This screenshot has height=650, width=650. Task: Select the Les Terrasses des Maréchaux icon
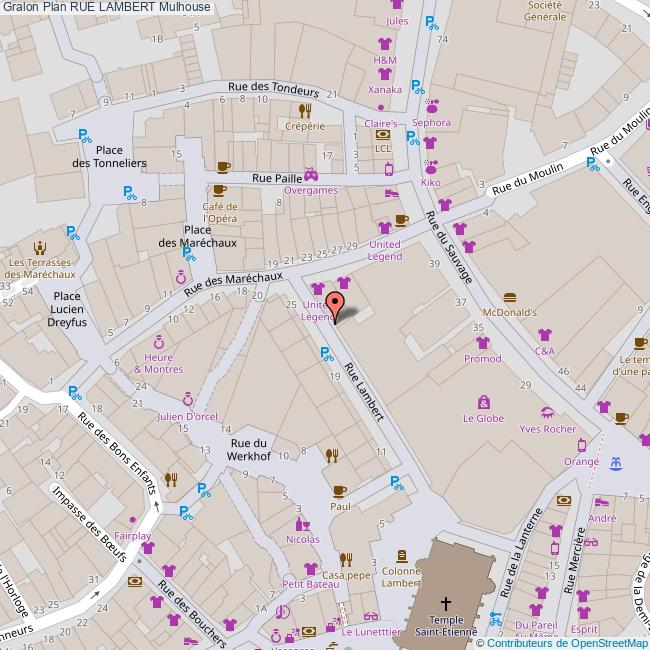40,247
